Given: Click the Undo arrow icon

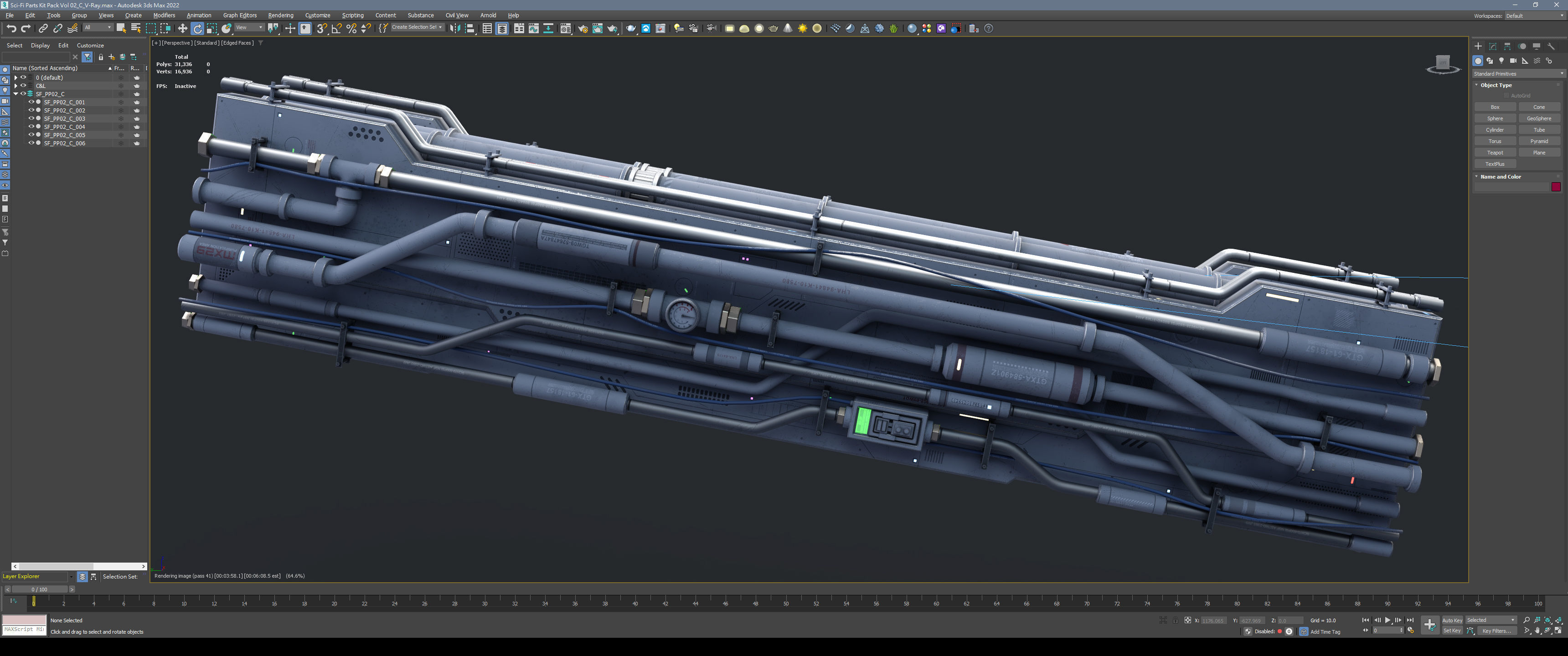Looking at the screenshot, I should (x=11, y=29).
